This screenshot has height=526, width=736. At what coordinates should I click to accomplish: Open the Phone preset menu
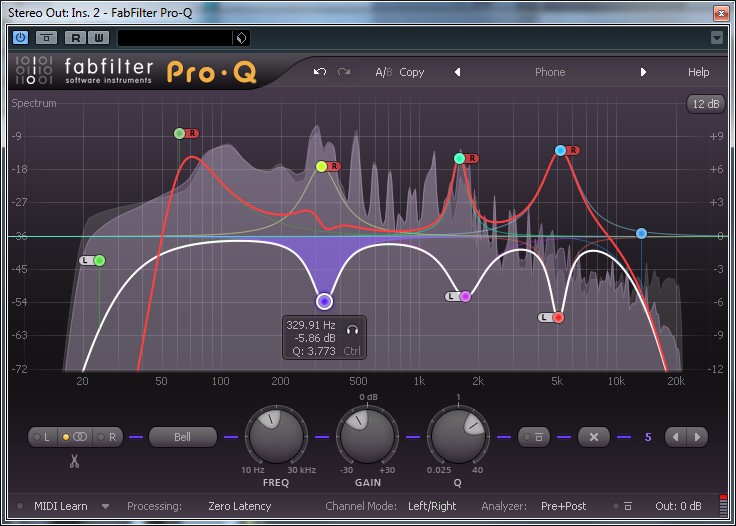click(x=550, y=72)
